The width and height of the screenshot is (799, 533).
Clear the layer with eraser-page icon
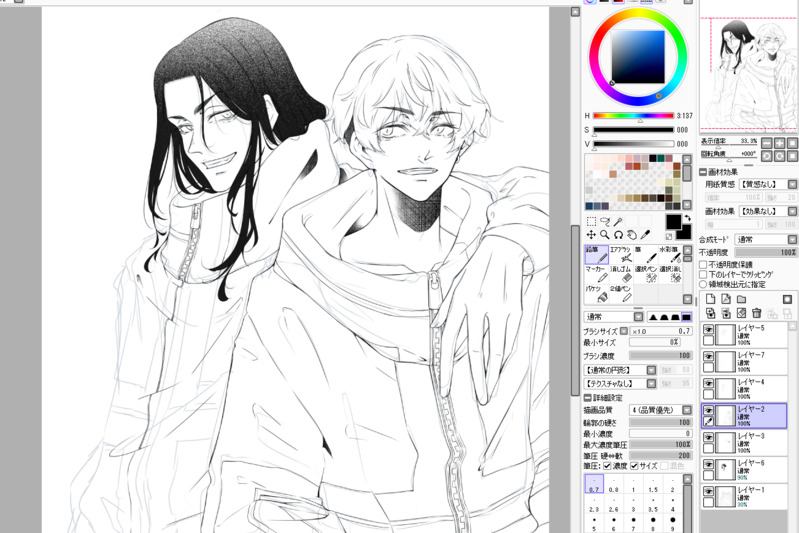coord(741,313)
